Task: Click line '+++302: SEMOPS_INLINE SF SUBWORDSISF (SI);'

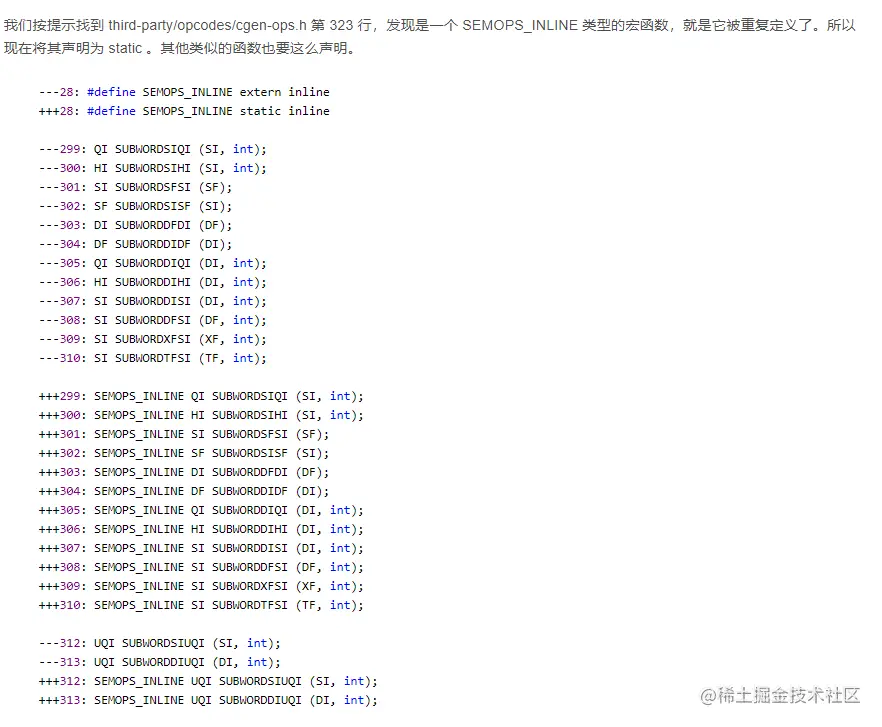Action: point(183,454)
